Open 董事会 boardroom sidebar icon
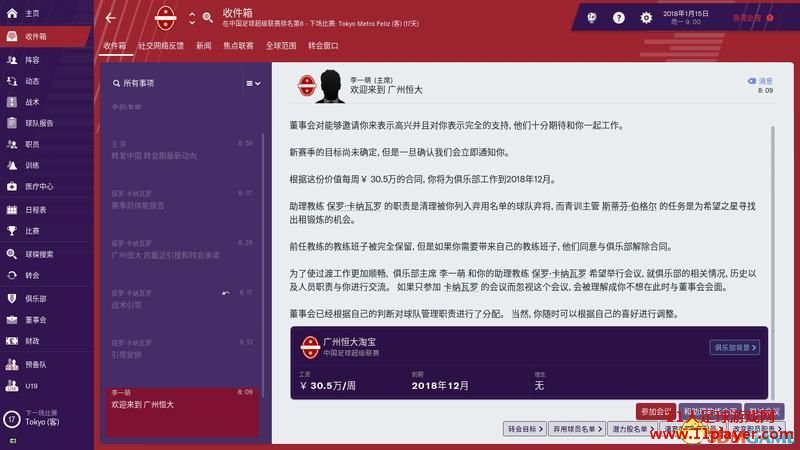Image resolution: width=800 pixels, height=450 pixels. point(12,320)
